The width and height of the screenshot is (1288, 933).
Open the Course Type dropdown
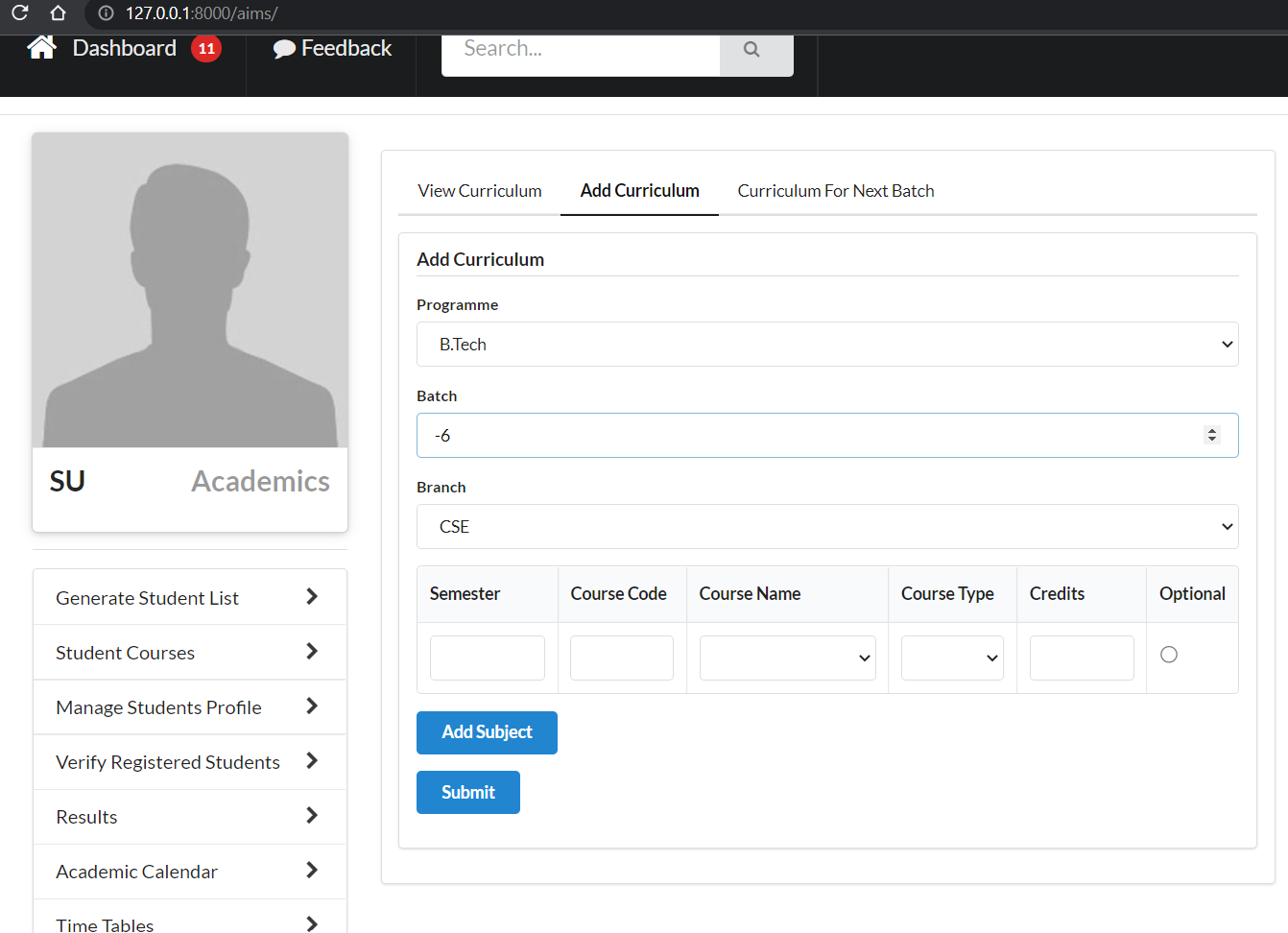pyautogui.click(x=952, y=658)
